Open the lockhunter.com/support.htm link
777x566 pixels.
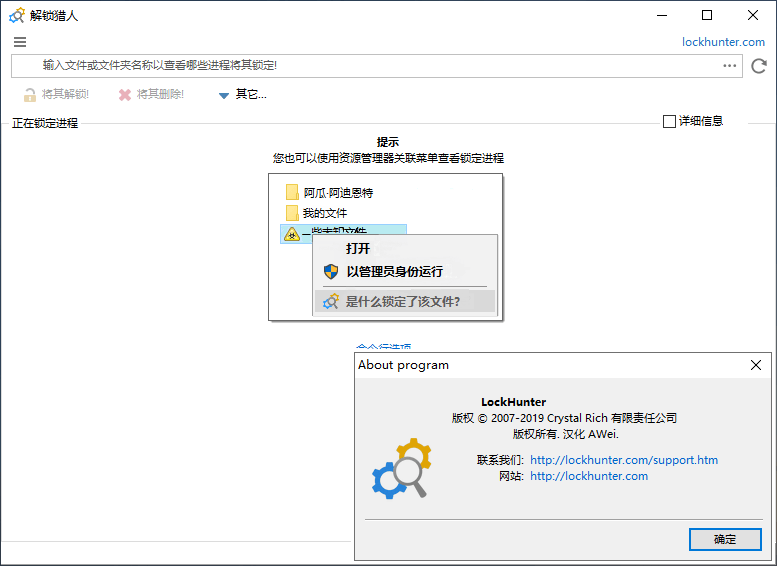tap(624, 460)
